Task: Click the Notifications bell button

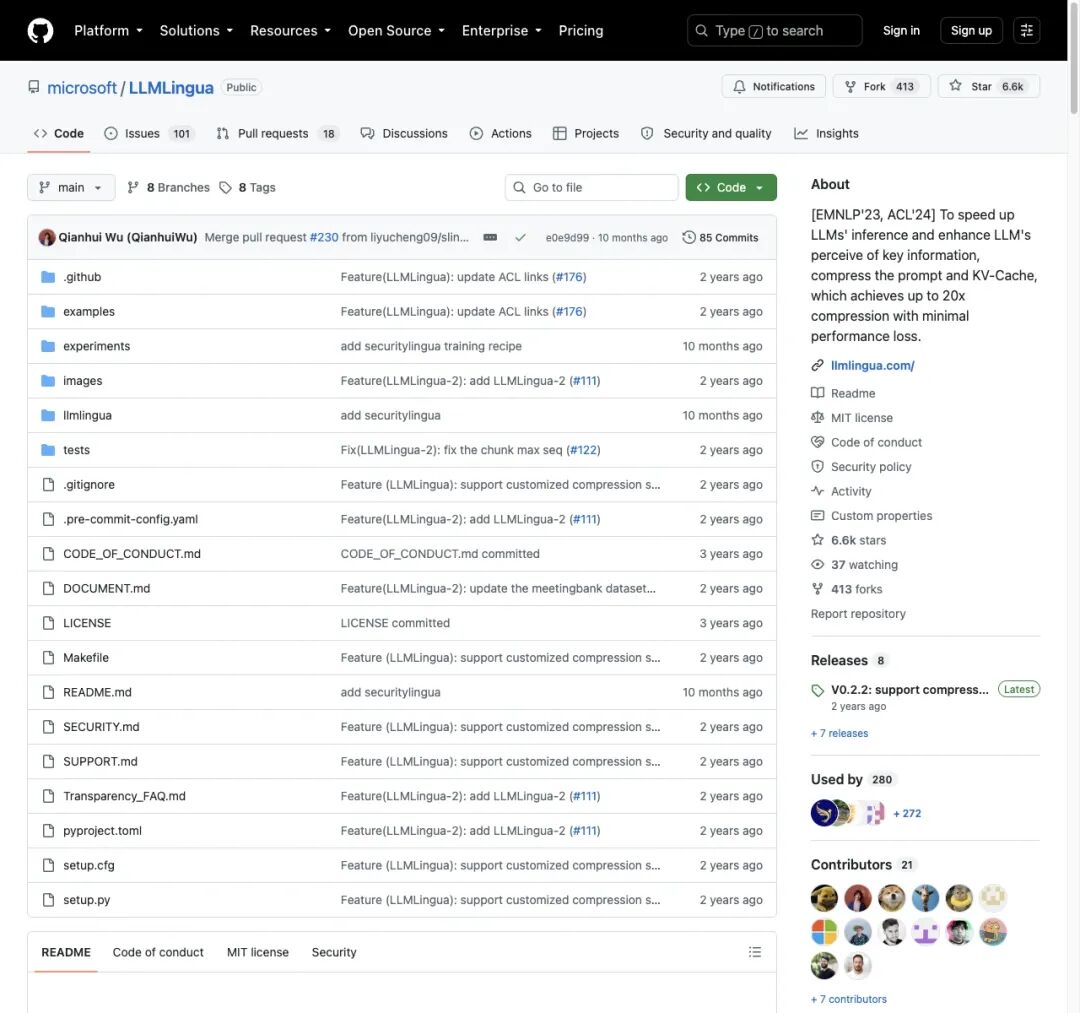Action: [773, 86]
